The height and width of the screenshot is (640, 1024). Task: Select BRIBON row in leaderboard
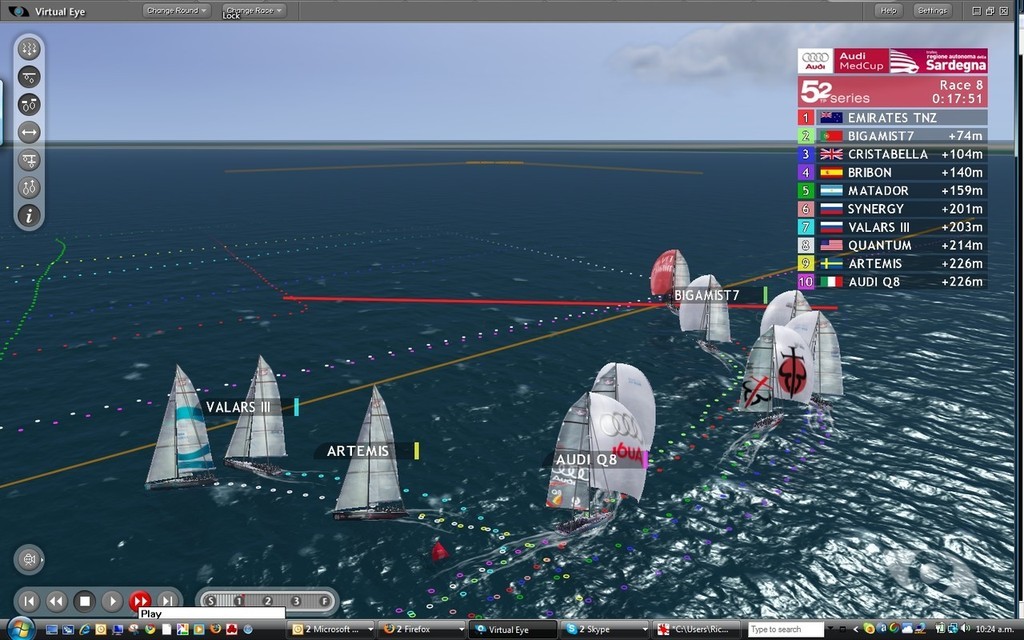click(892, 172)
